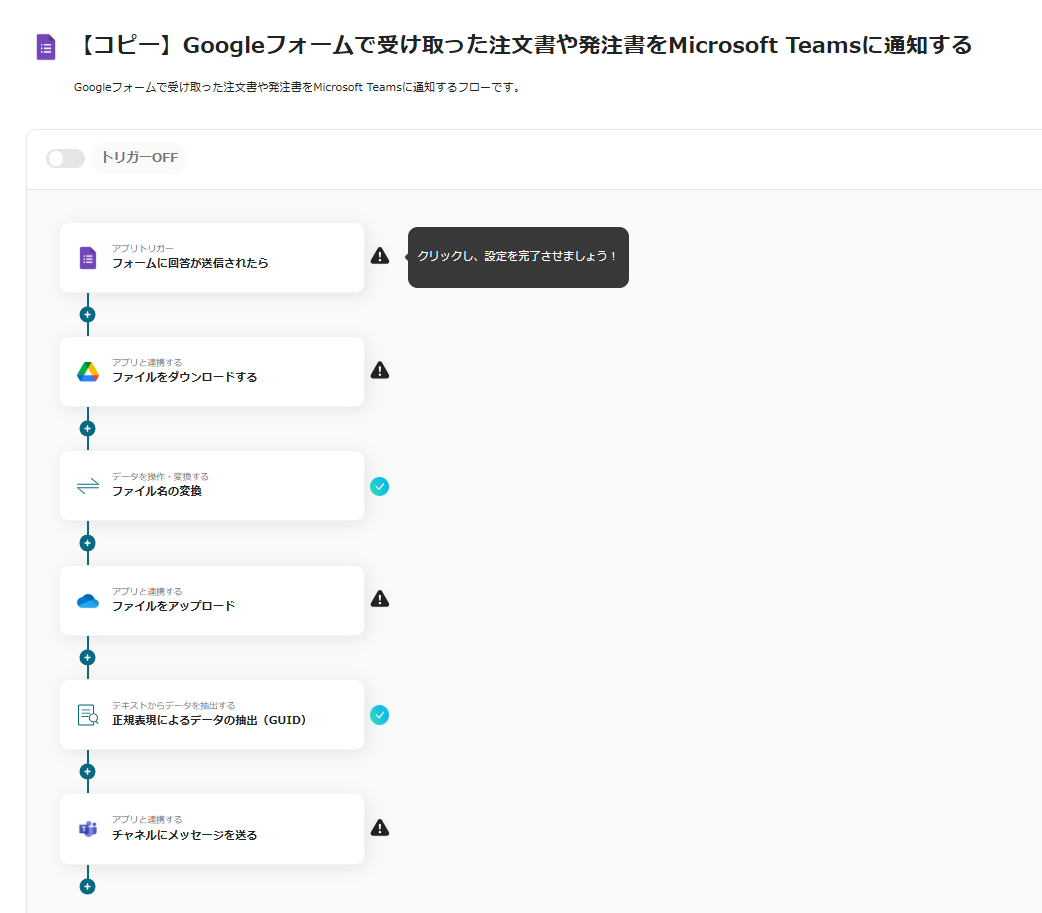
Task: Add a step below ファイルをダウンロードする
Action: [87, 429]
